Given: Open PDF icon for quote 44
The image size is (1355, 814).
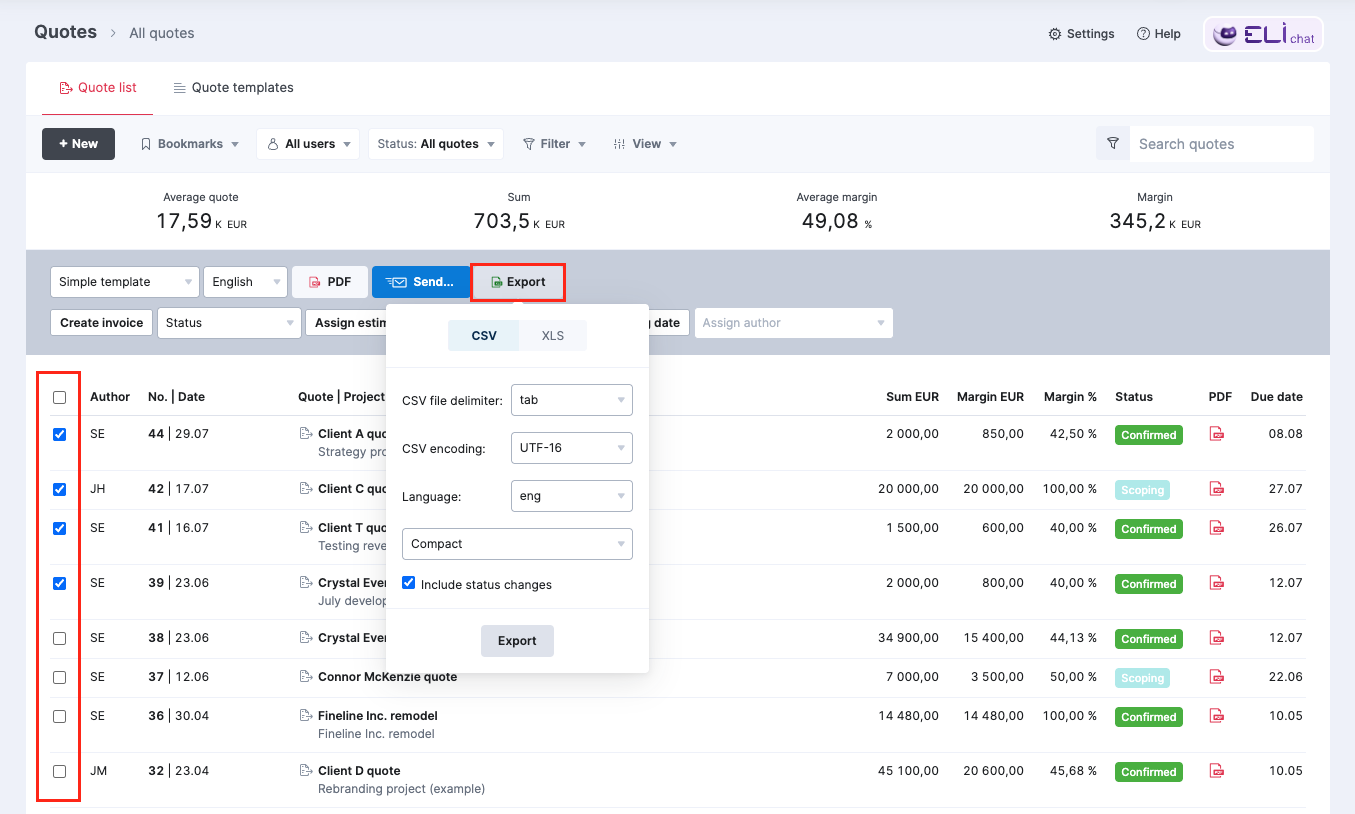Looking at the screenshot, I should pyautogui.click(x=1217, y=434).
